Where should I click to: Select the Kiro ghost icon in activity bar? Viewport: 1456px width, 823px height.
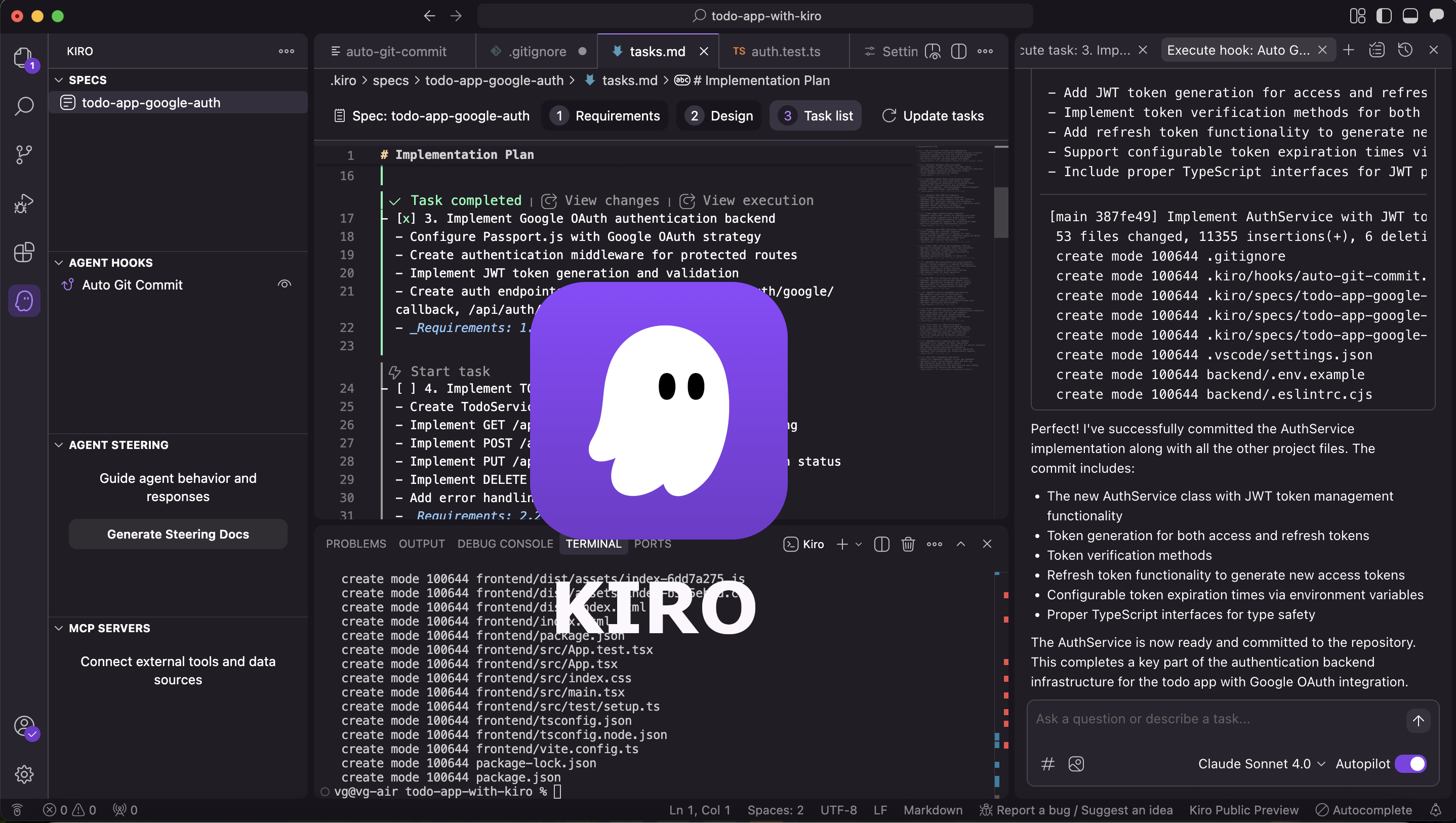[24, 300]
